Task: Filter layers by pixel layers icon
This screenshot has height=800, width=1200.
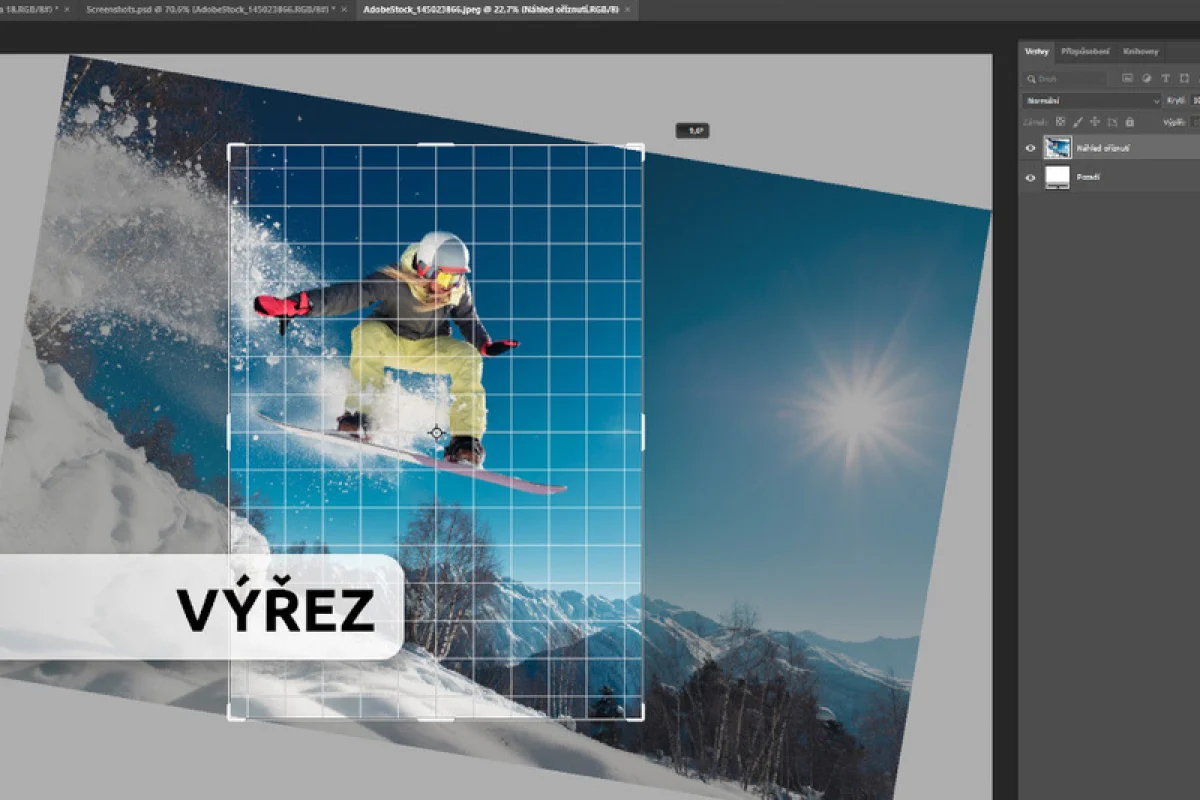Action: tap(1127, 78)
